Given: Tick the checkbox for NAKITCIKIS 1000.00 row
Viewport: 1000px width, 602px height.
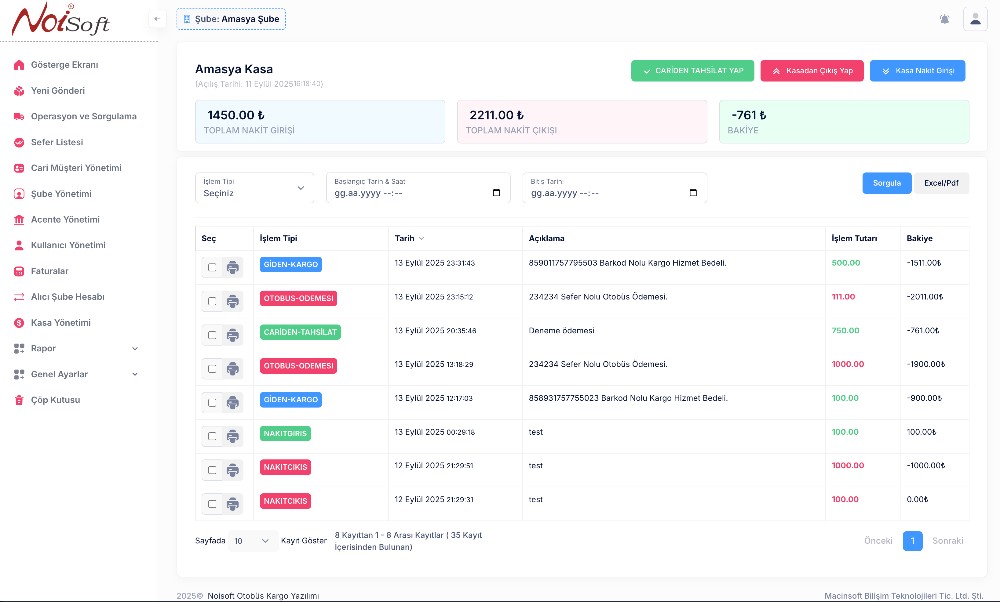Looking at the screenshot, I should (211, 470).
